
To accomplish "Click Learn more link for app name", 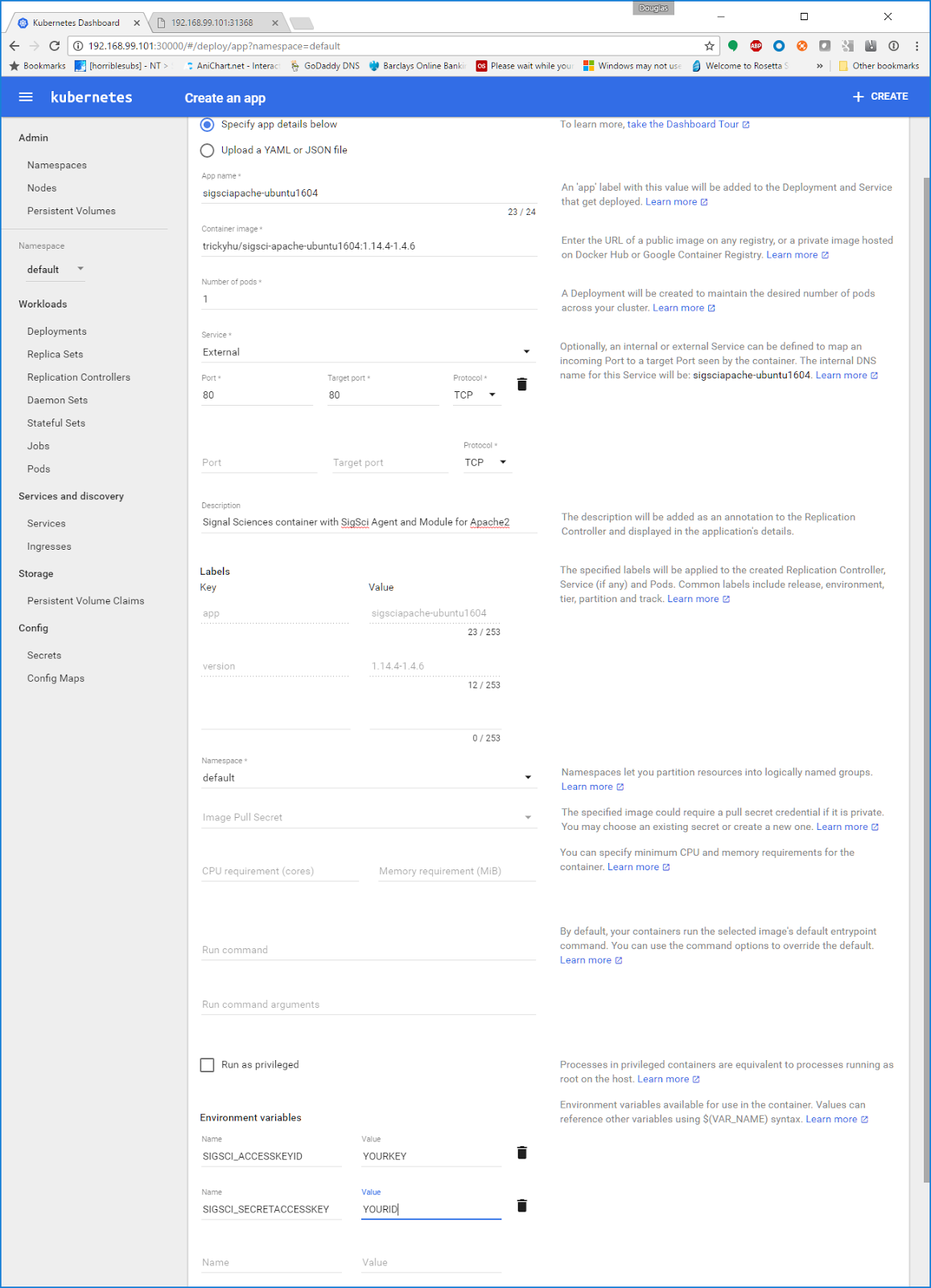I will 677,202.
